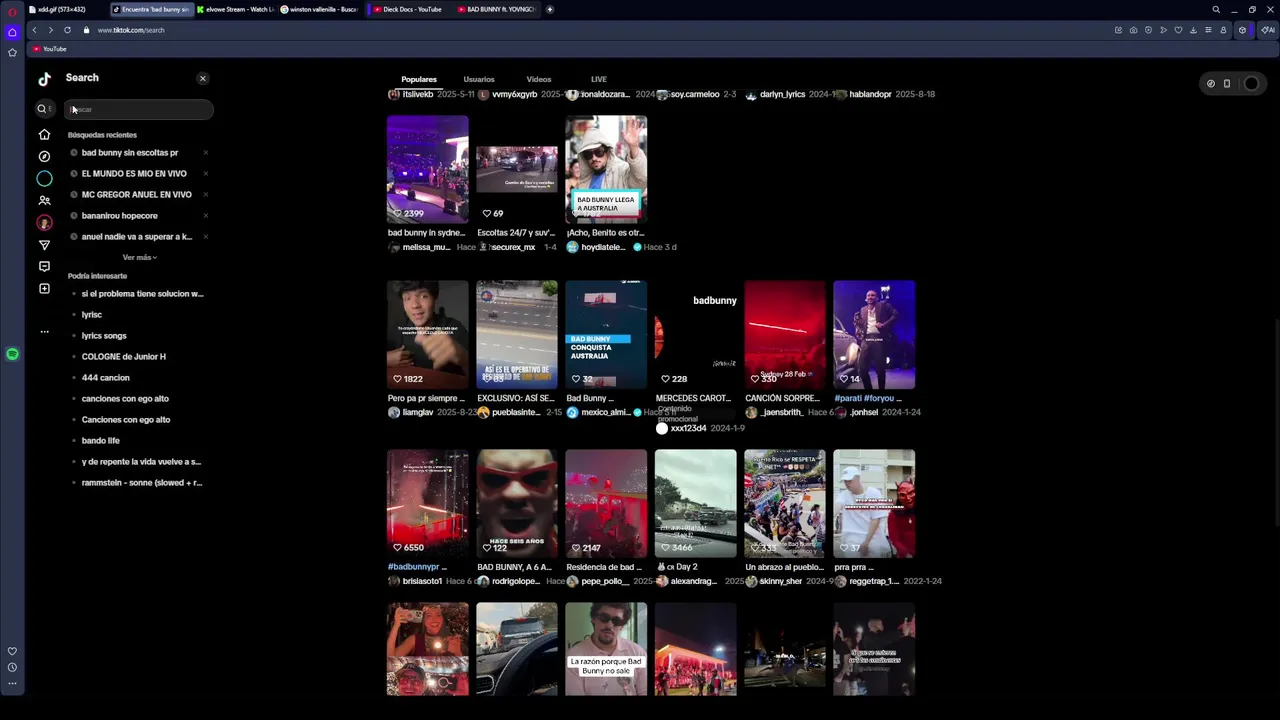
Task: Open extensions cube icon in toolbar
Action: (1243, 30)
